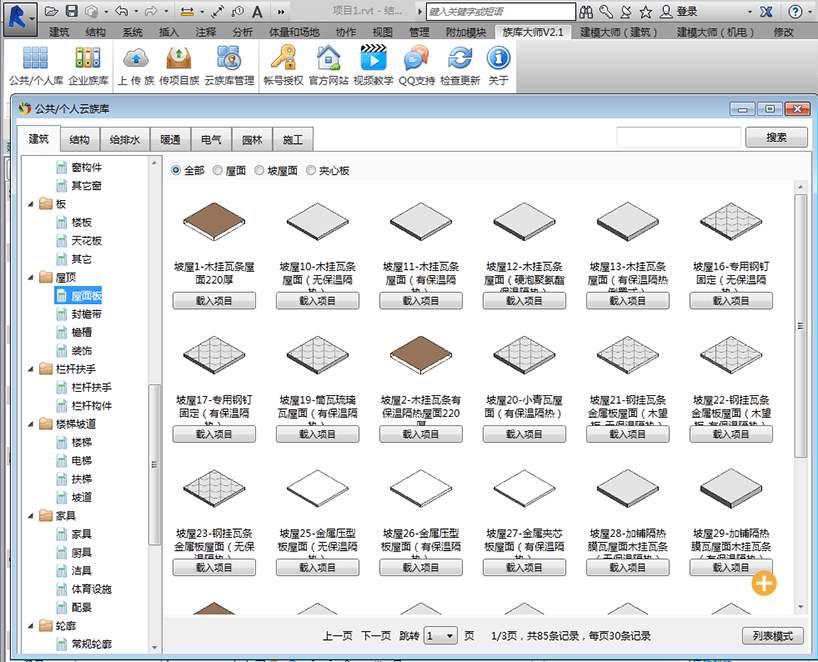Screen dimensions: 818x662
Task: Open the 跳转 page number dropdown
Action: click(x=441, y=636)
